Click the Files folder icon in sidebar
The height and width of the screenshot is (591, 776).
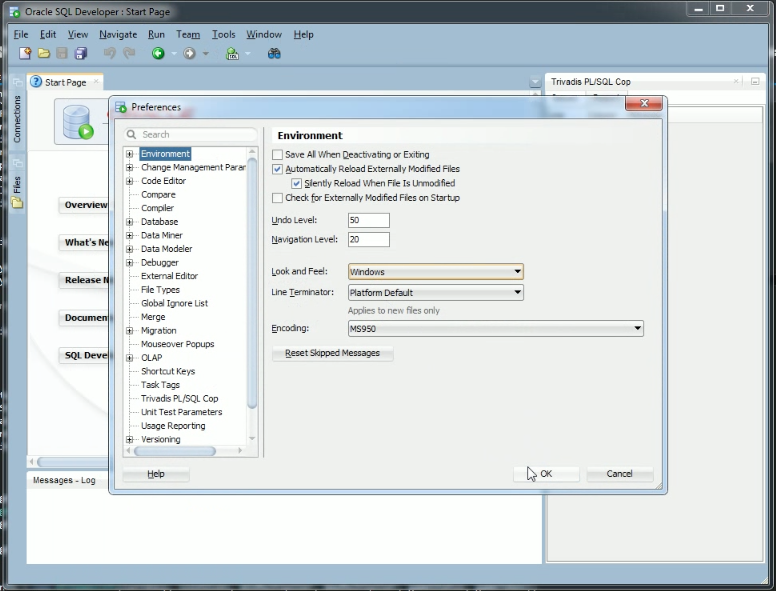pos(17,203)
